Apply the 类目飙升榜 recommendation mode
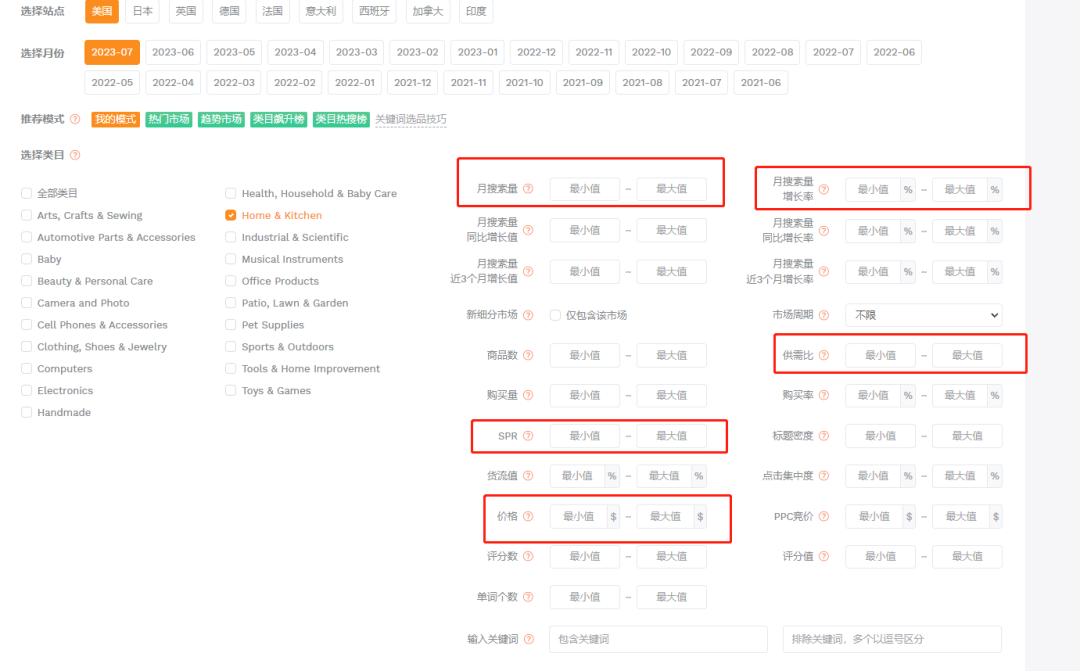This screenshot has height=671, width=1080. pyautogui.click(x=278, y=119)
